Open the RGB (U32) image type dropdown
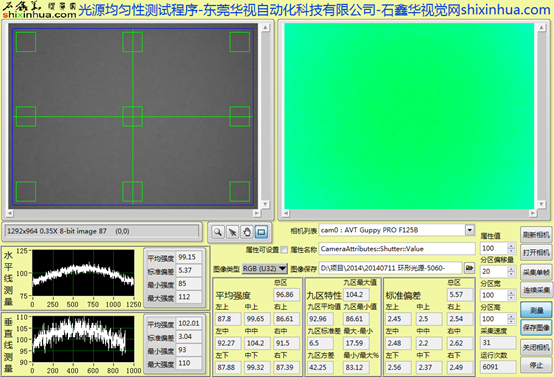Screen dimensions: 554x377 [265, 269]
